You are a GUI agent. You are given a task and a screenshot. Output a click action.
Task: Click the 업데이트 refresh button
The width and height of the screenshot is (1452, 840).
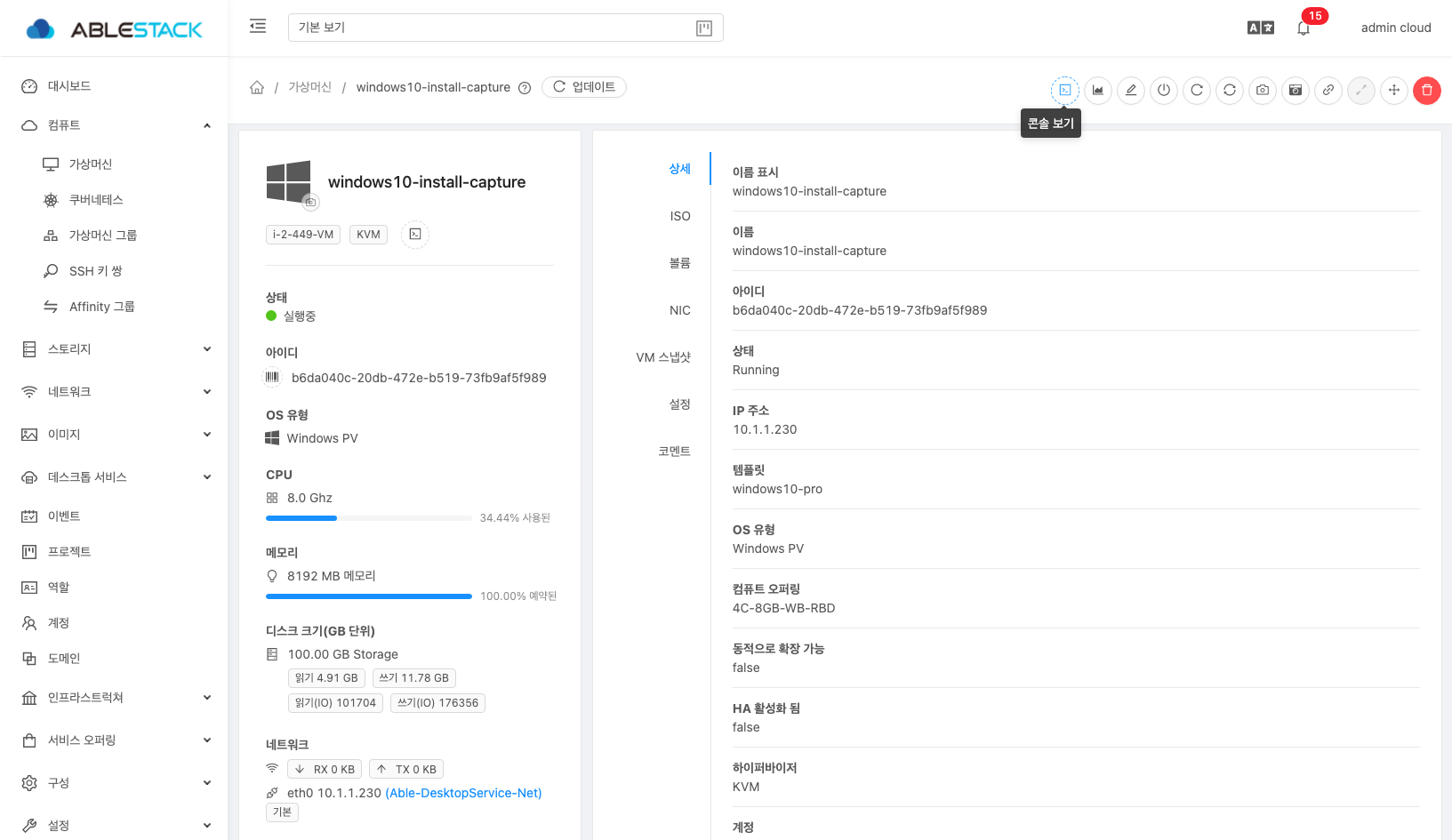tap(584, 87)
